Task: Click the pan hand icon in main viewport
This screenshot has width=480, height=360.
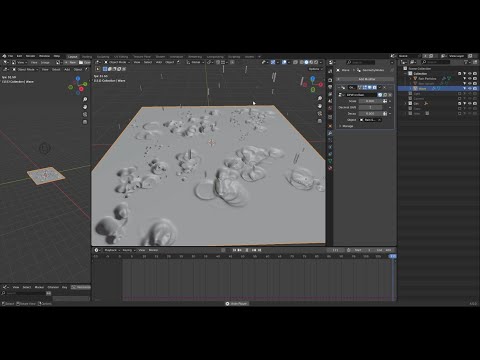Action: [320, 106]
